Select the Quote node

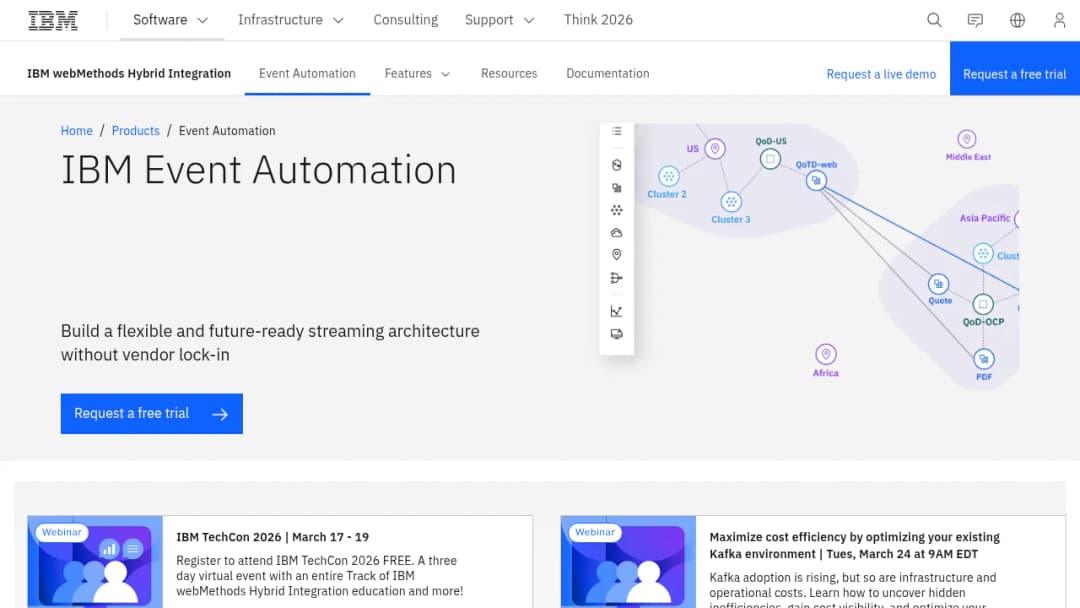[x=938, y=284]
